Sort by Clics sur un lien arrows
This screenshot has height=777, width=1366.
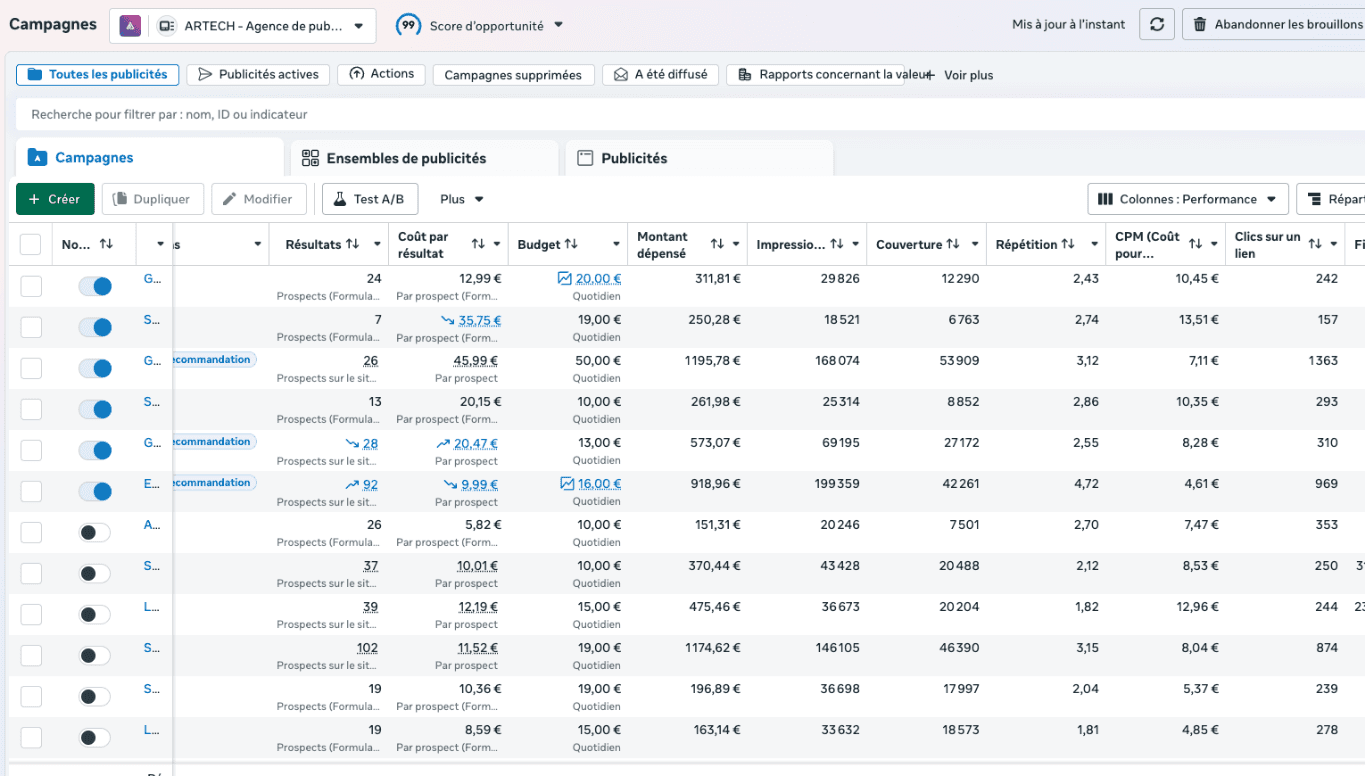(x=1315, y=244)
